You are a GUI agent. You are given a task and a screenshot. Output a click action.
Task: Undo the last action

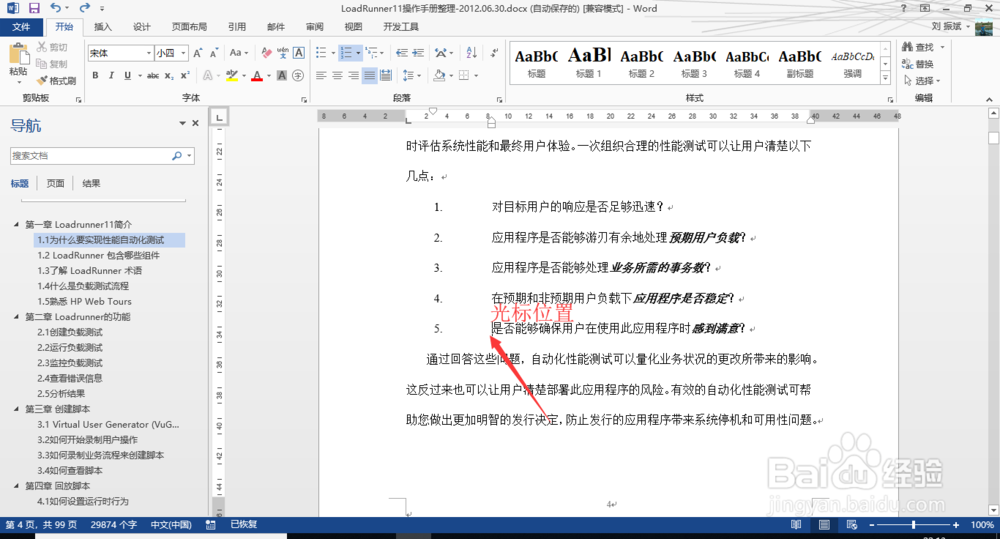(x=56, y=8)
